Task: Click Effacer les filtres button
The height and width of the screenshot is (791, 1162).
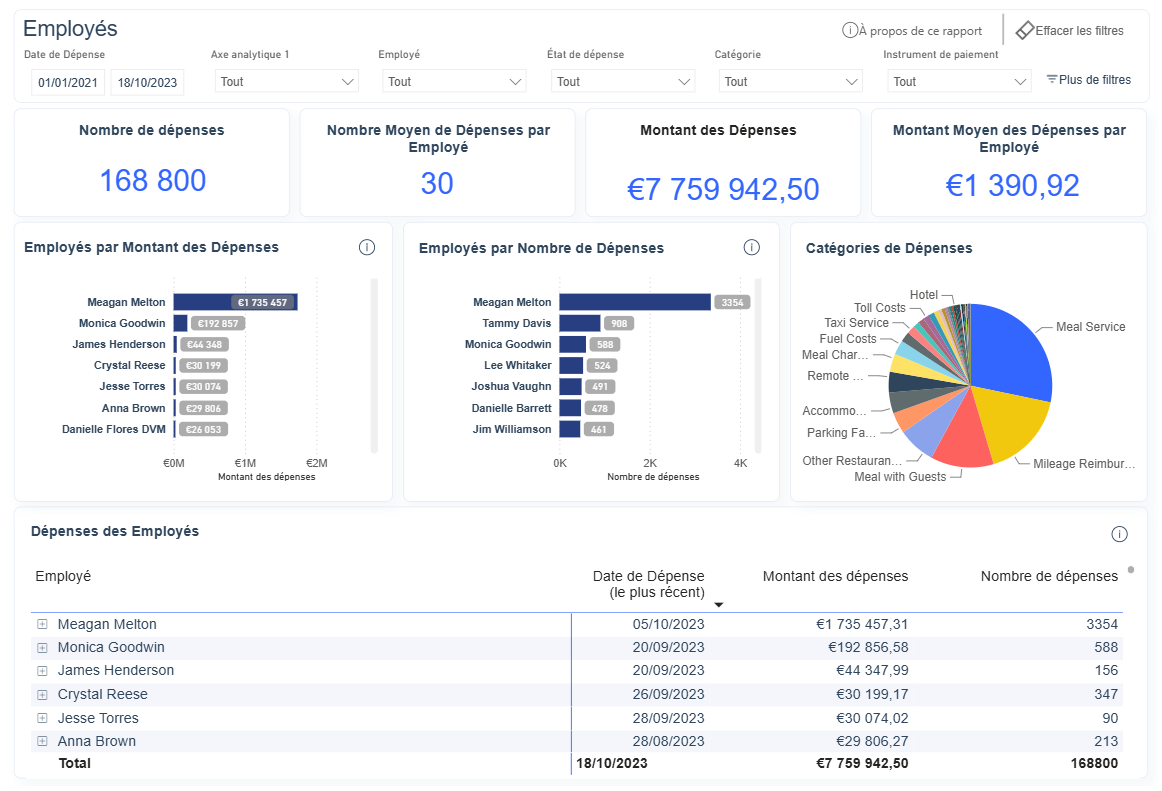Action: tap(1069, 30)
